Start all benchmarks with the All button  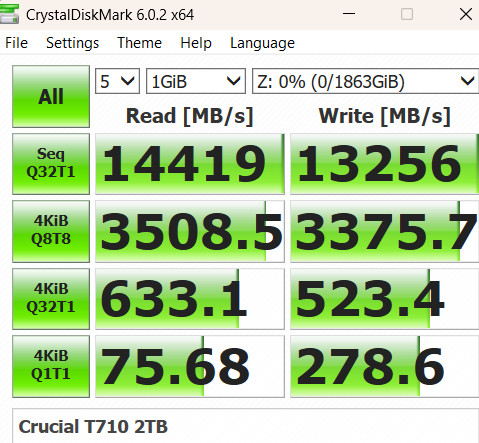click(x=51, y=97)
